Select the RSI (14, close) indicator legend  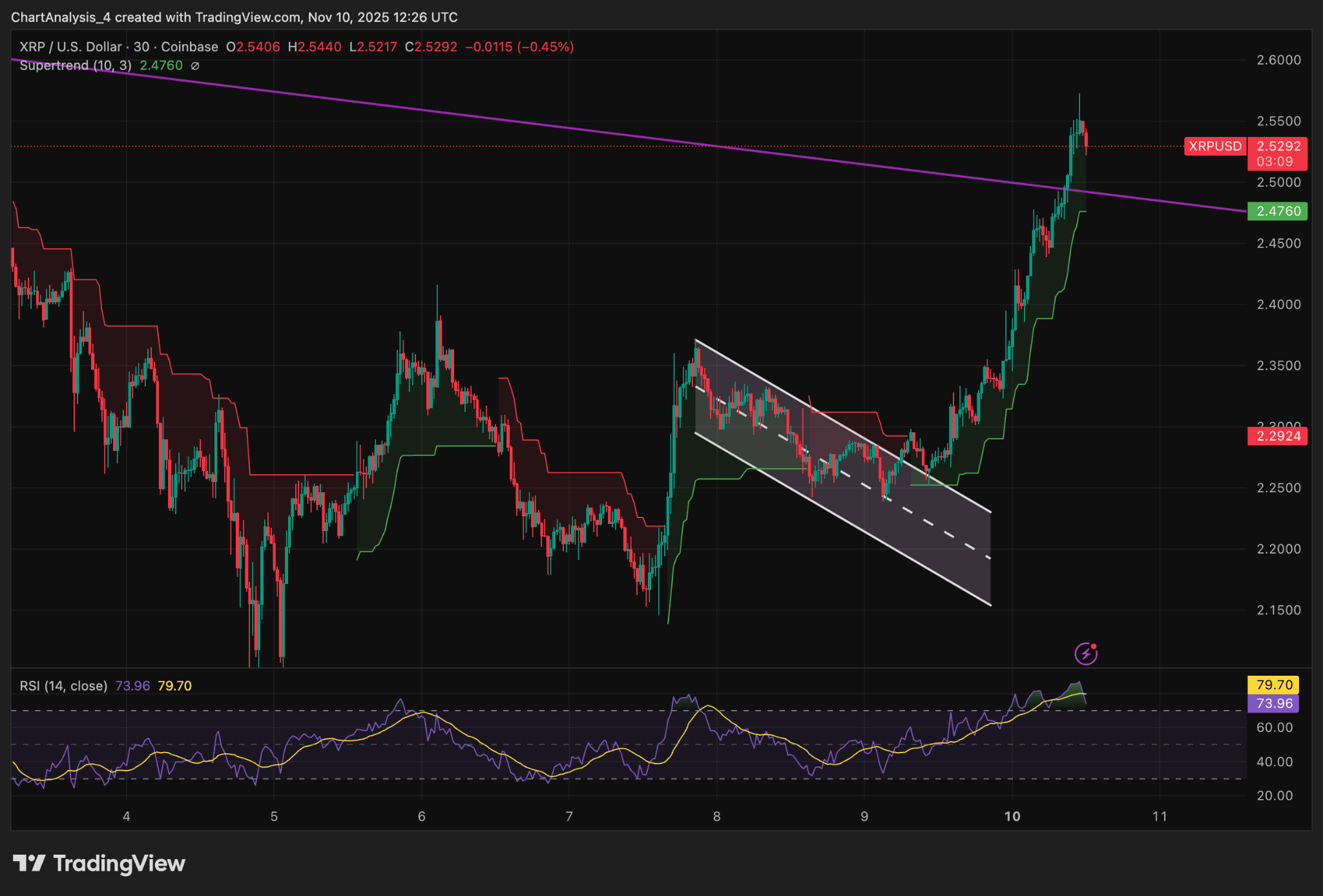coord(63,686)
